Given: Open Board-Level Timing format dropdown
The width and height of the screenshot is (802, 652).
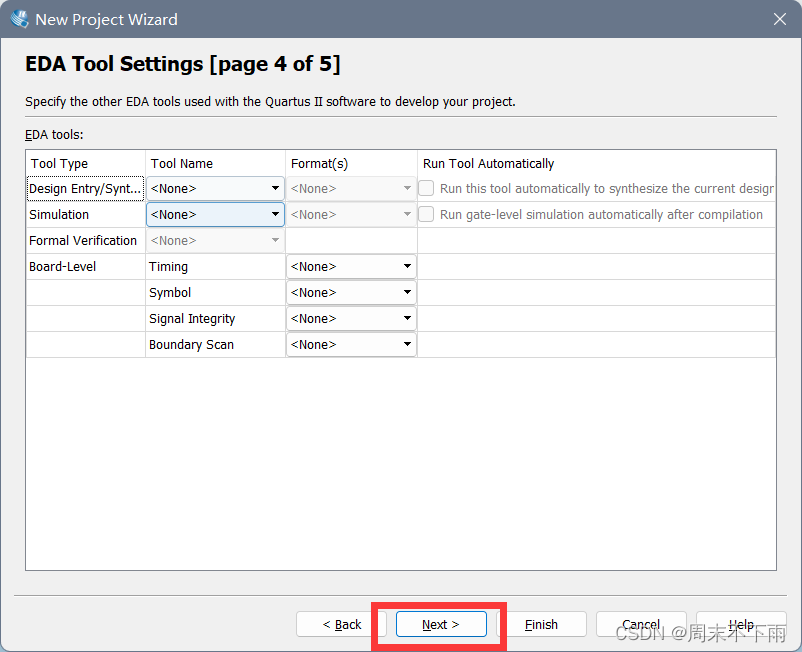Looking at the screenshot, I should point(351,266).
